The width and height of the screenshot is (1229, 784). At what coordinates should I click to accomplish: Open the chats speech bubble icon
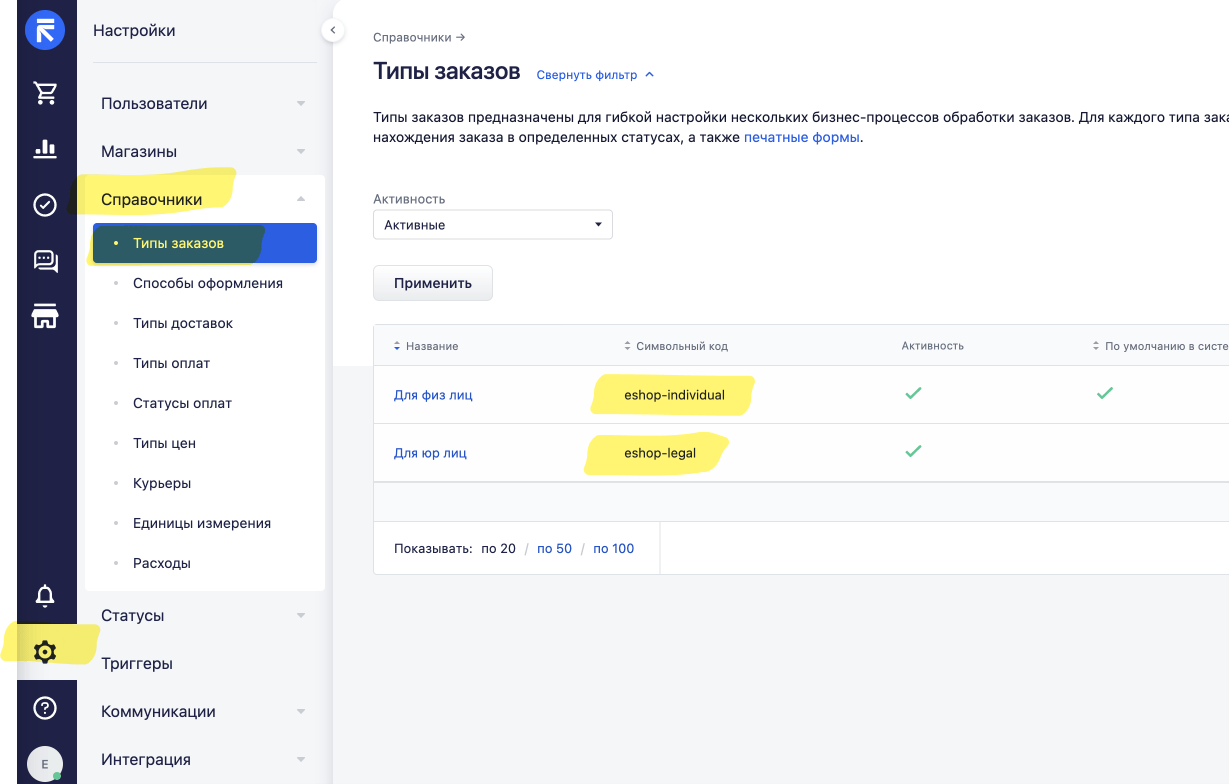tap(45, 261)
